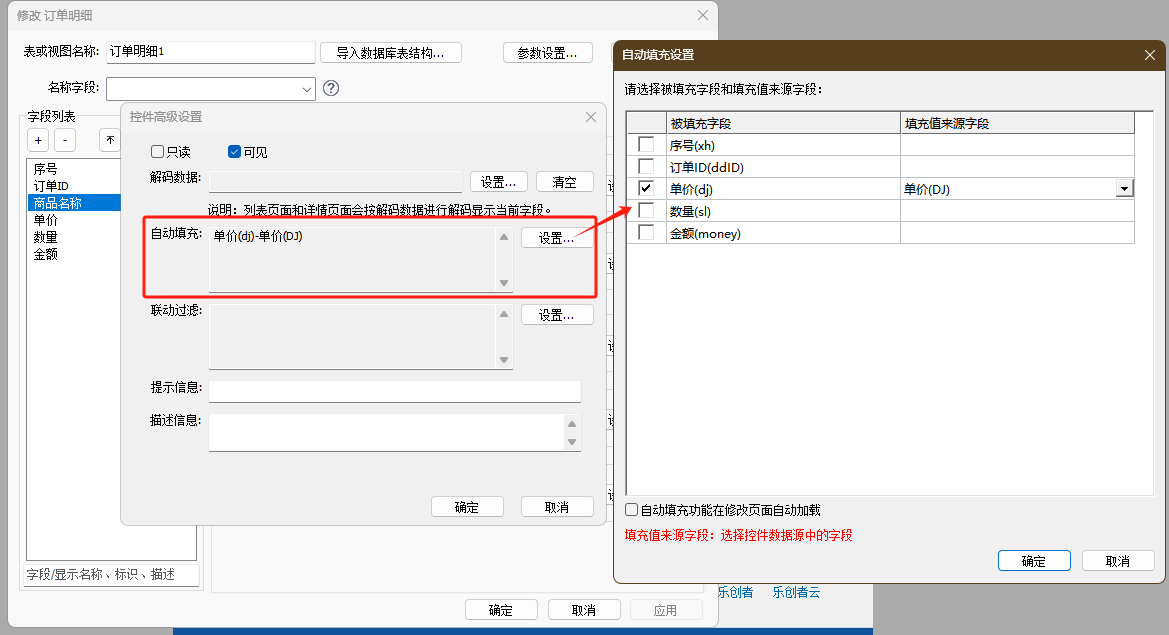Click 清空 to clear decode data
1169x635 pixels.
[564, 182]
